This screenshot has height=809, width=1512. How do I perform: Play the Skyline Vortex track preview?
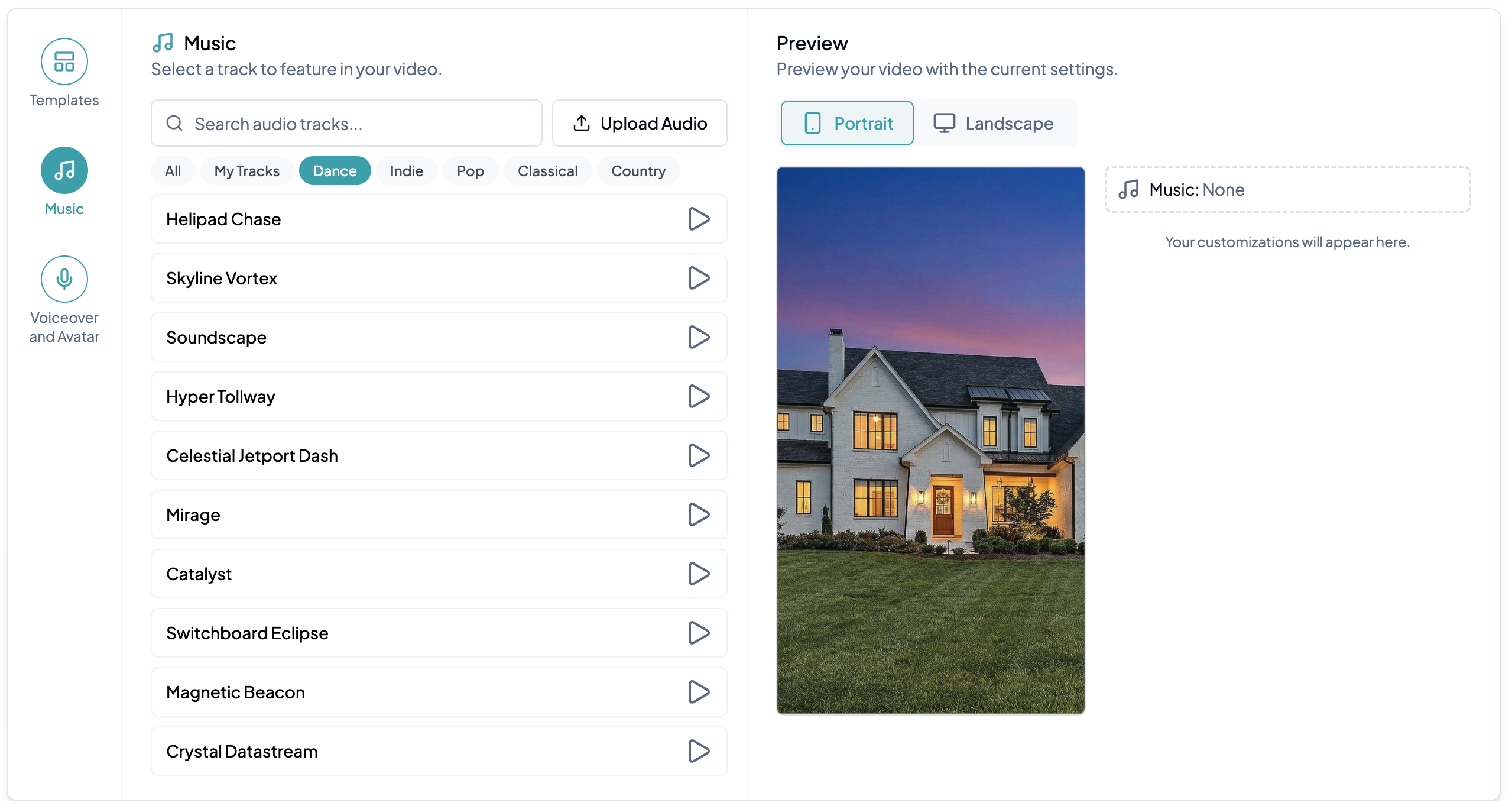pos(698,279)
